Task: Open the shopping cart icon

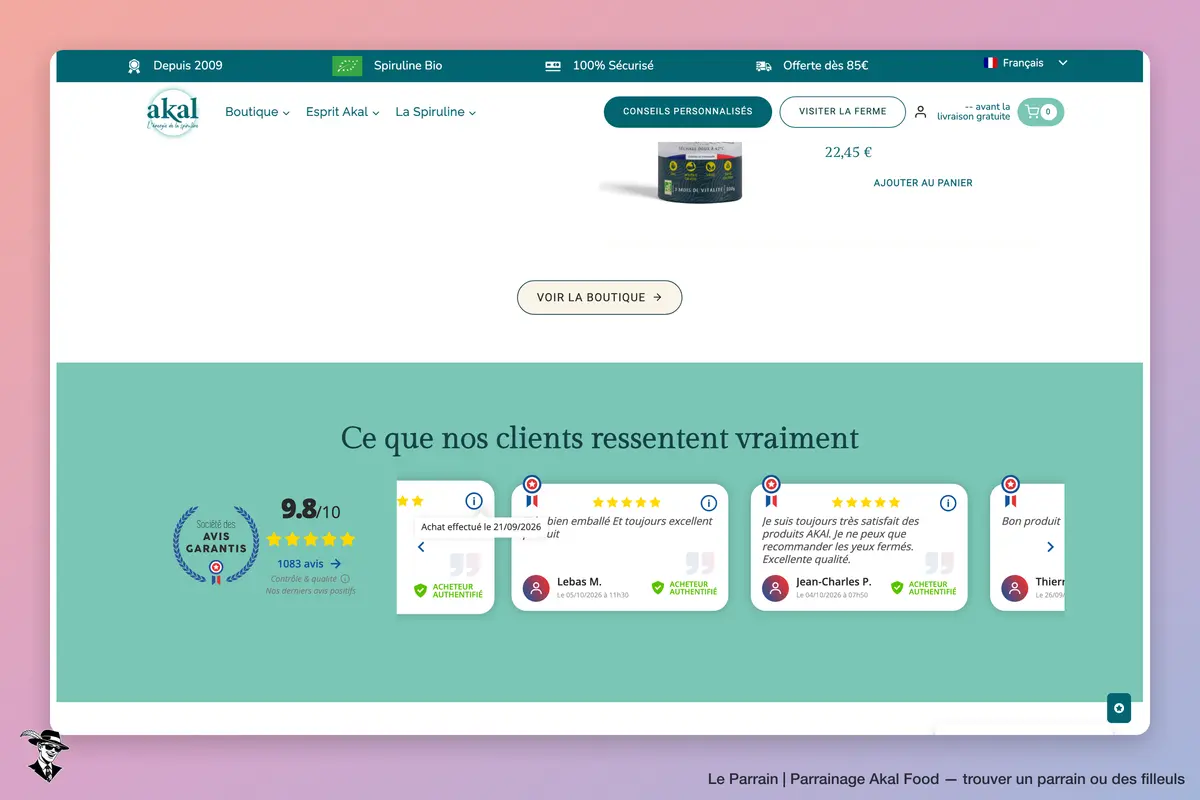Action: click(x=1040, y=112)
